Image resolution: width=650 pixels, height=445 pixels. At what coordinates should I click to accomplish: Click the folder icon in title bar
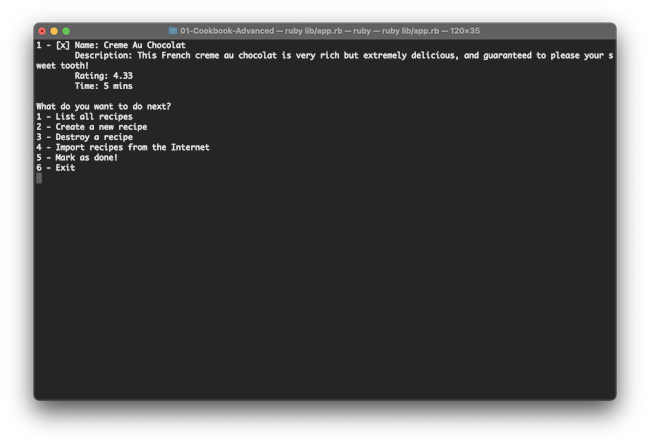[x=173, y=31]
